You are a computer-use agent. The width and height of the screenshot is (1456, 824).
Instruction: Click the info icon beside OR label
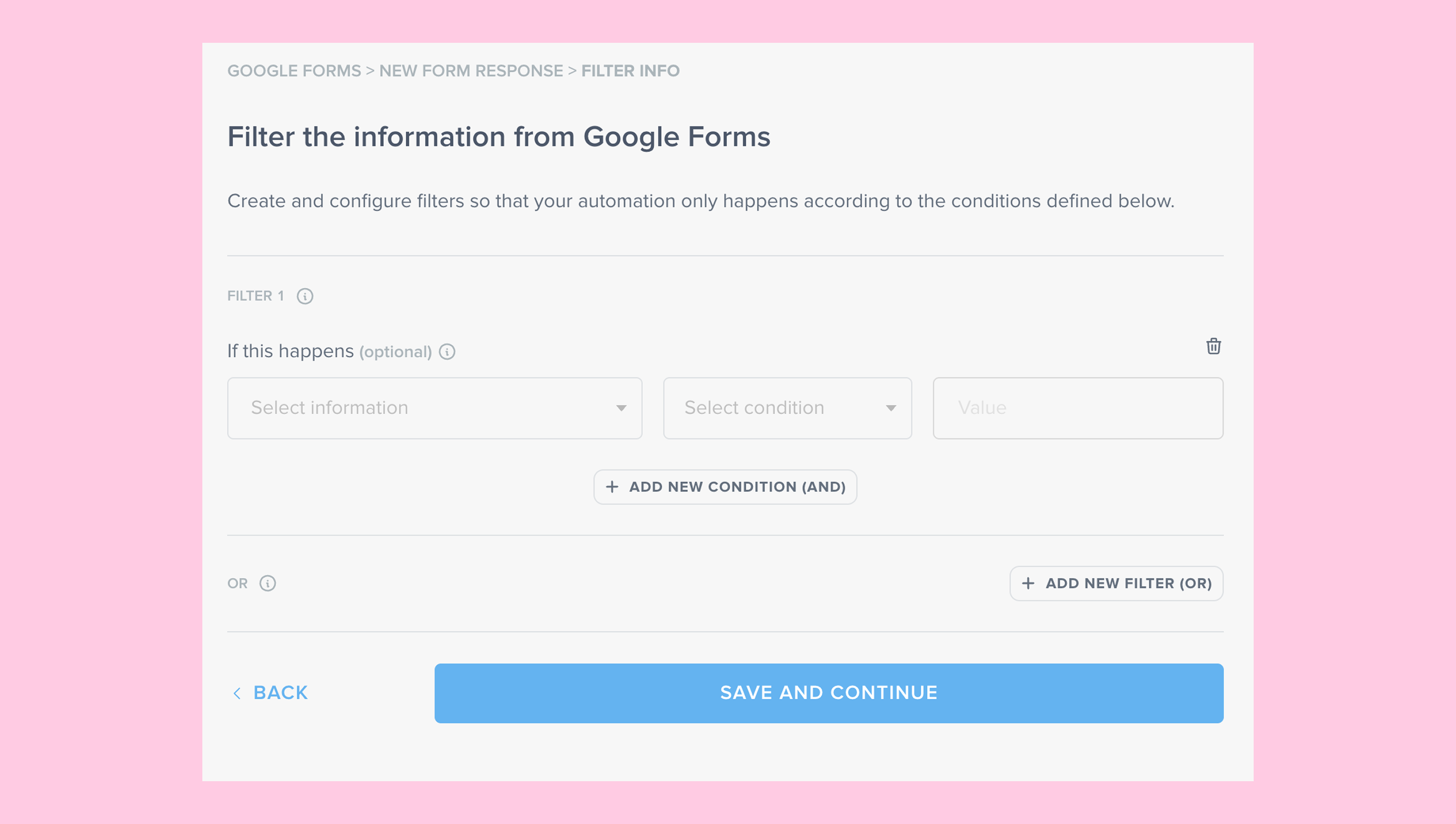tap(268, 583)
